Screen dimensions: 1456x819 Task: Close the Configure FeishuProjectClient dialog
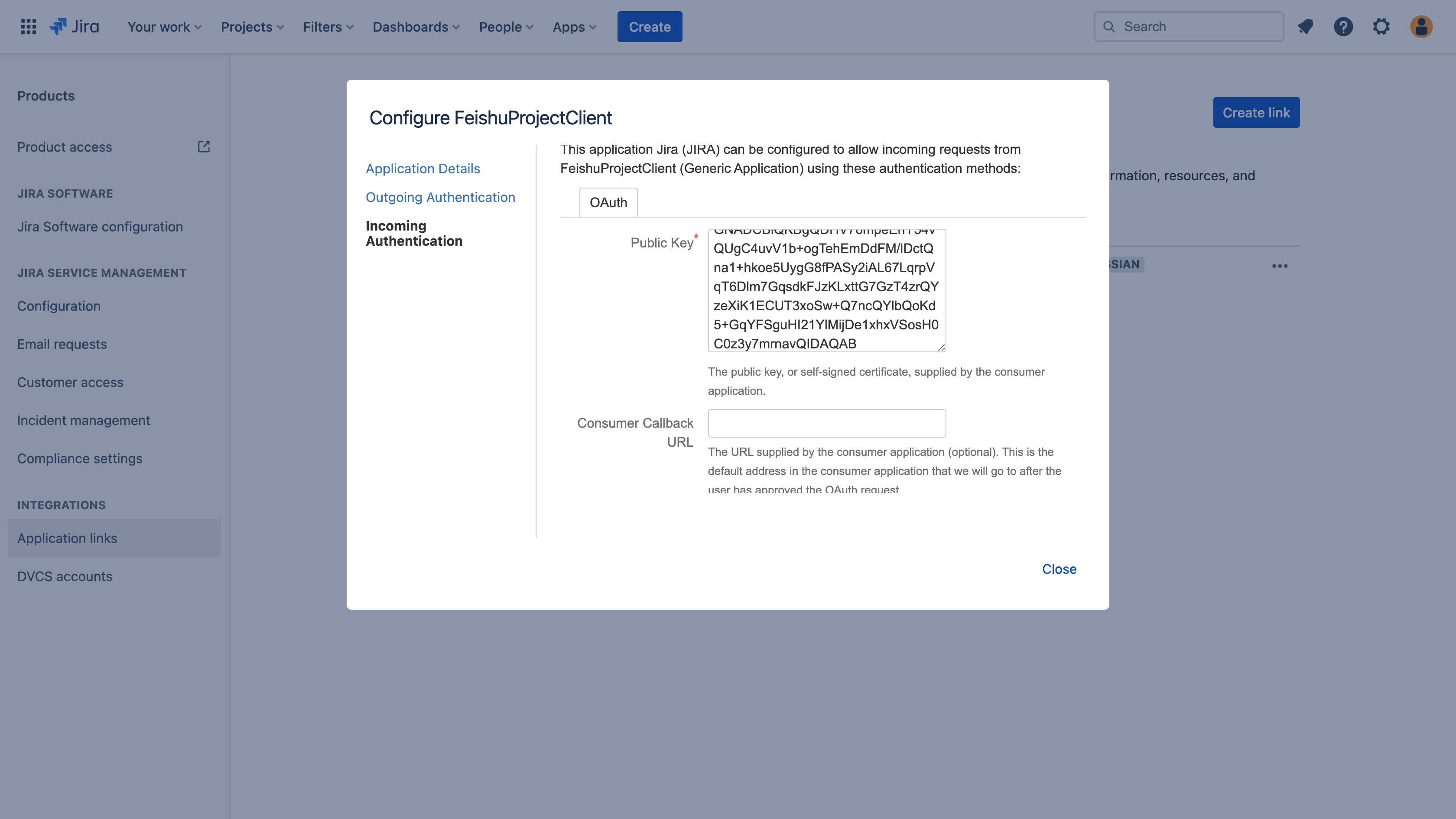pos(1059,569)
